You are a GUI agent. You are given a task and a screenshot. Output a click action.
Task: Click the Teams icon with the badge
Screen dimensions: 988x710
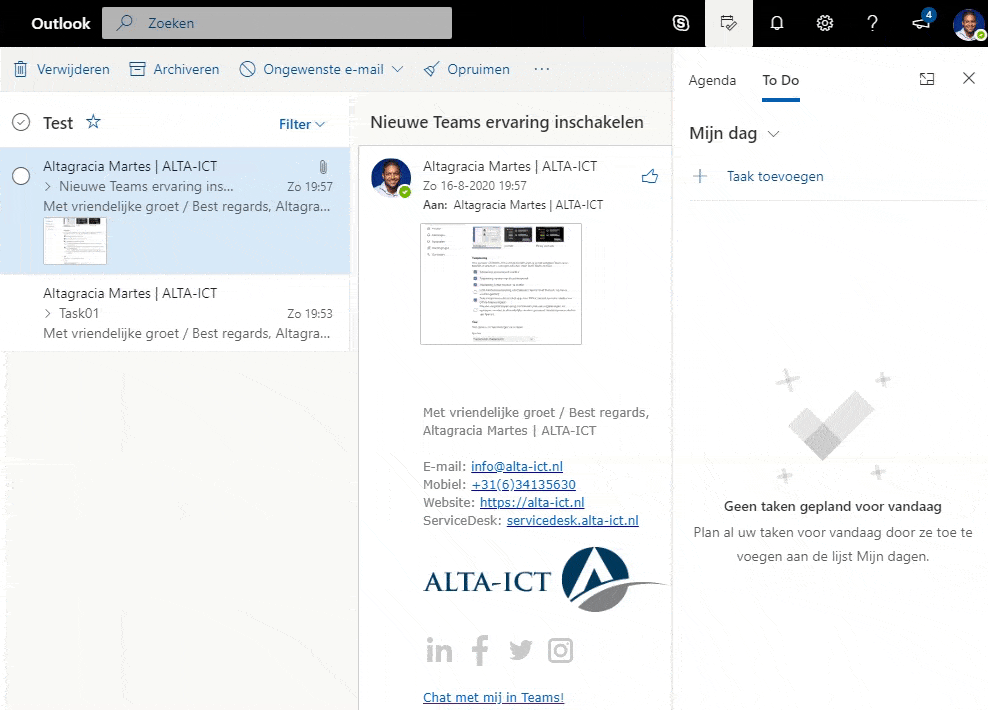[x=921, y=22]
